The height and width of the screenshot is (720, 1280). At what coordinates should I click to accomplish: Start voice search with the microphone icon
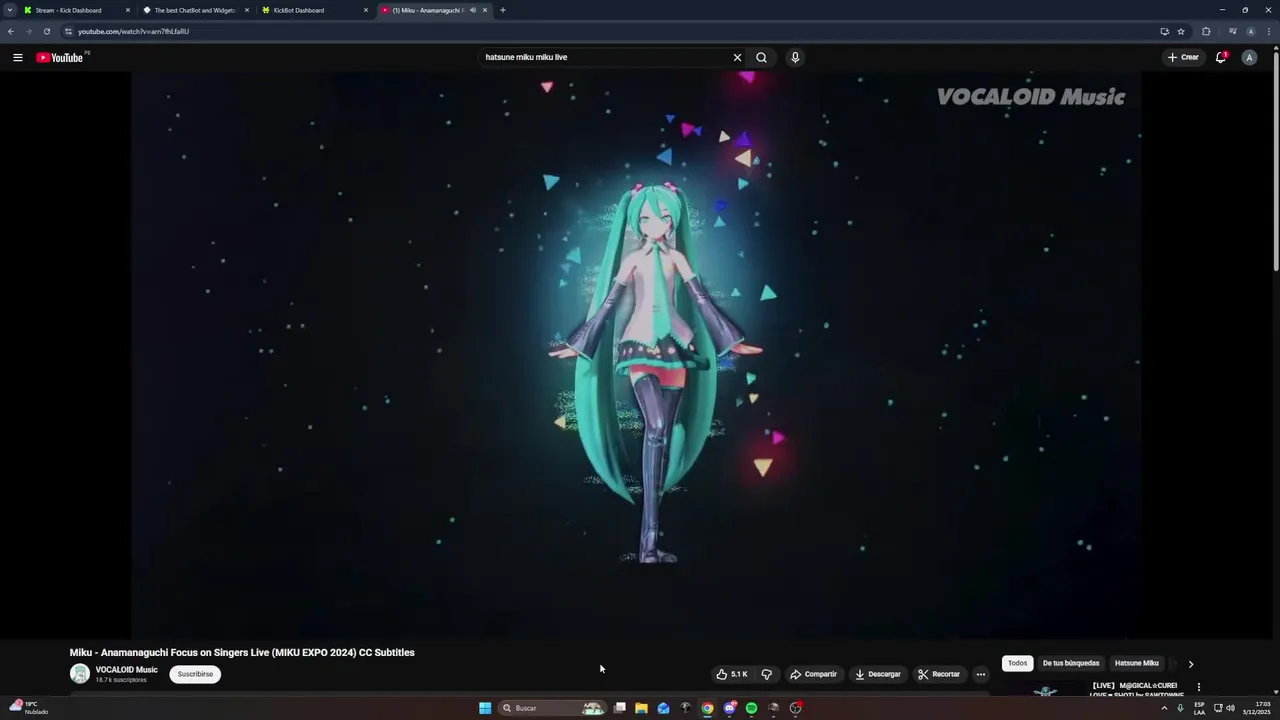[x=795, y=57]
